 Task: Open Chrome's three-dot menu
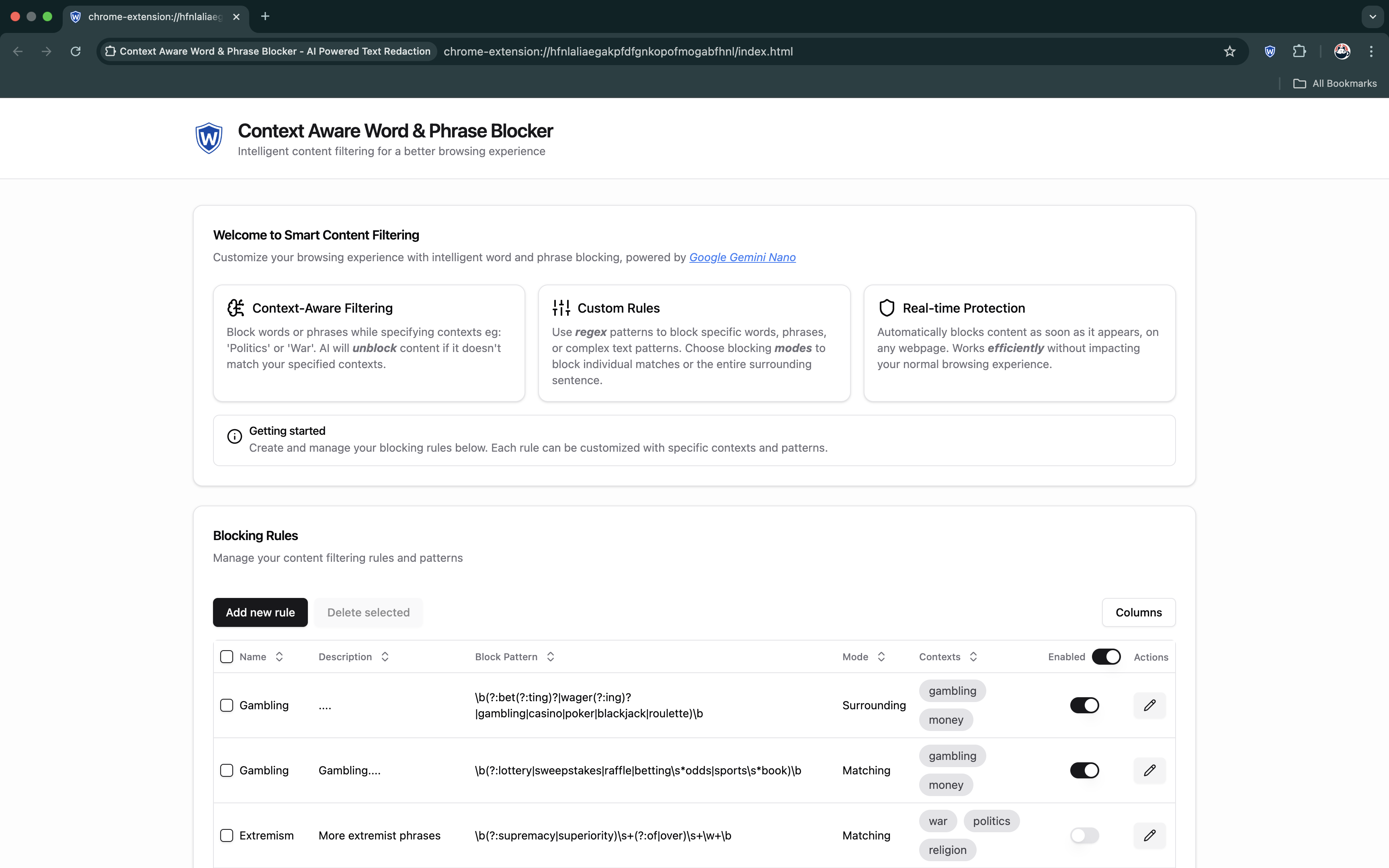[x=1371, y=52]
